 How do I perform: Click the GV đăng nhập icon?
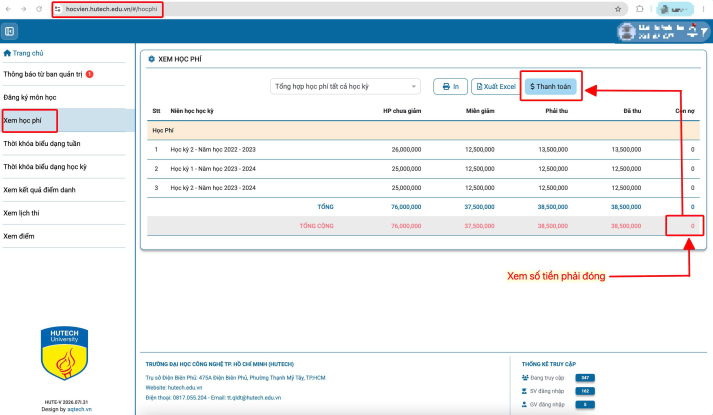tap(524, 405)
